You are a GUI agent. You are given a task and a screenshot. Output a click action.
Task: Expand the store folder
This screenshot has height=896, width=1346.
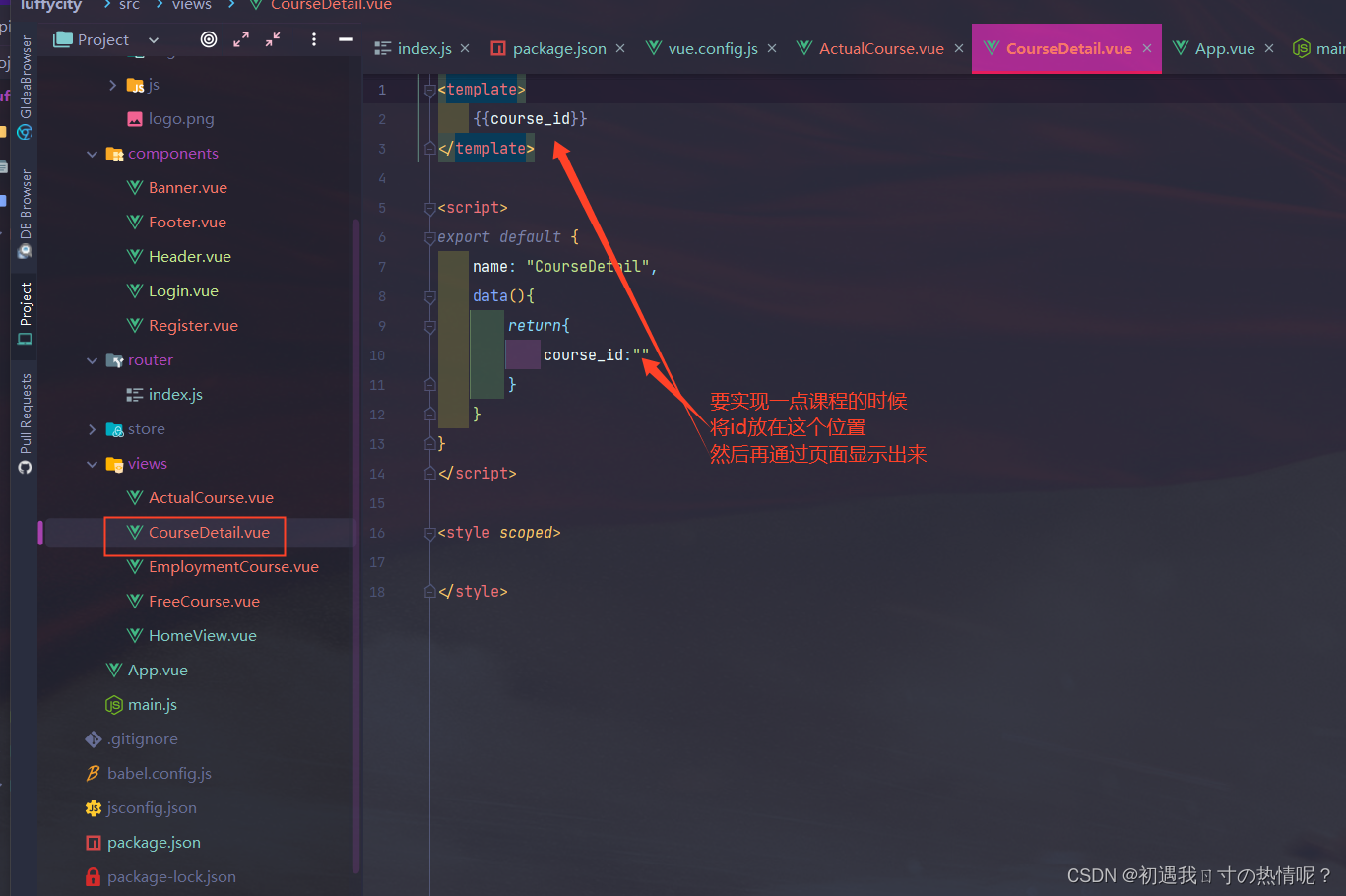point(93,429)
